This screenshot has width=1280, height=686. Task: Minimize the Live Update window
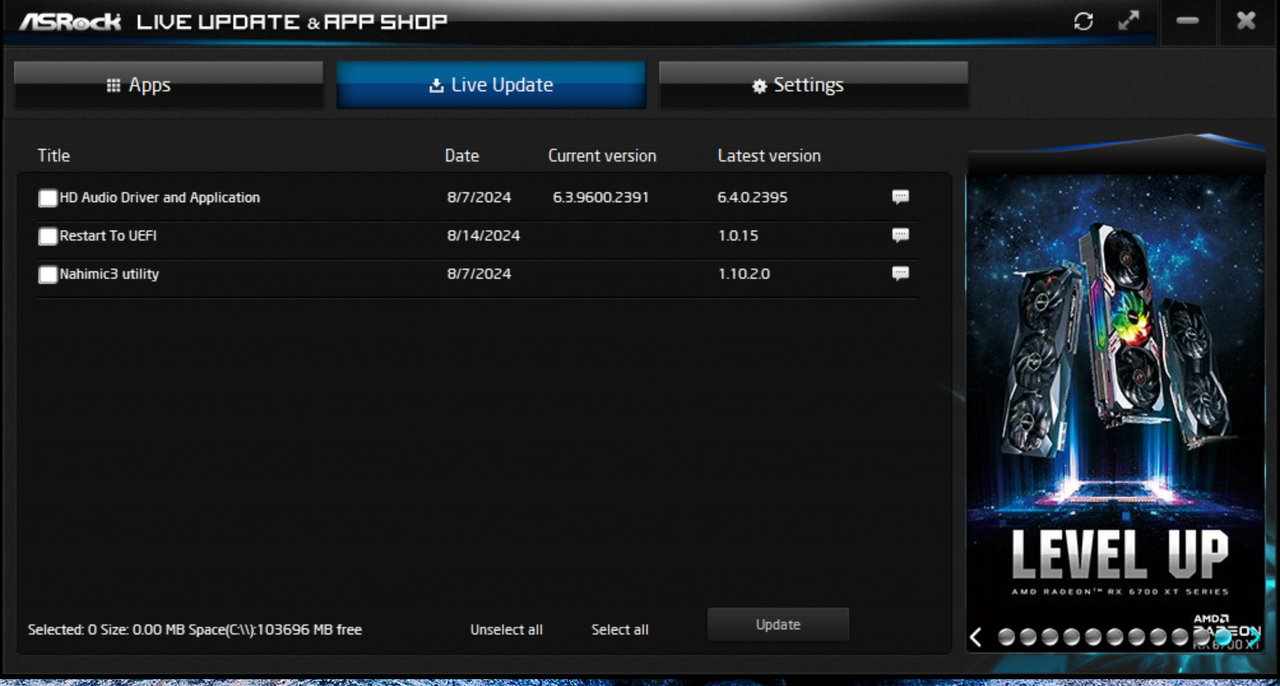click(1188, 21)
